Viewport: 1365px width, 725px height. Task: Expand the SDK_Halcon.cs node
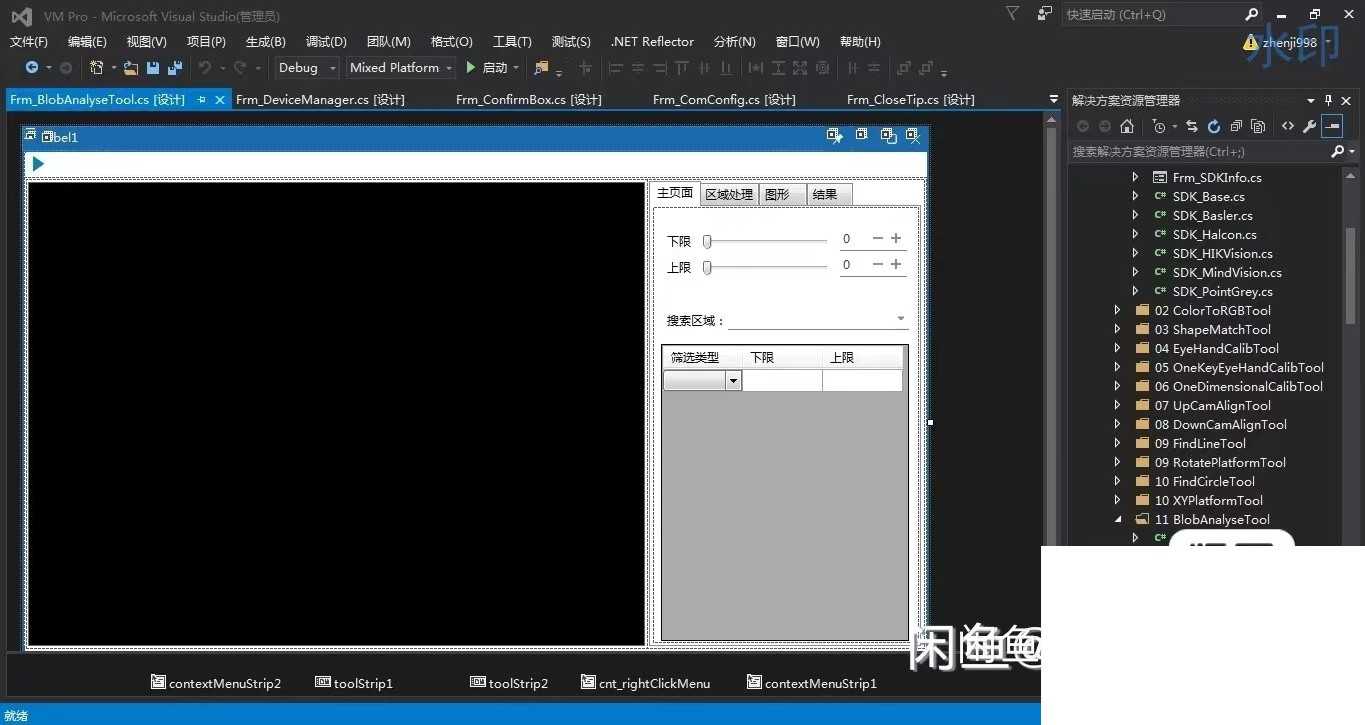[1135, 235]
